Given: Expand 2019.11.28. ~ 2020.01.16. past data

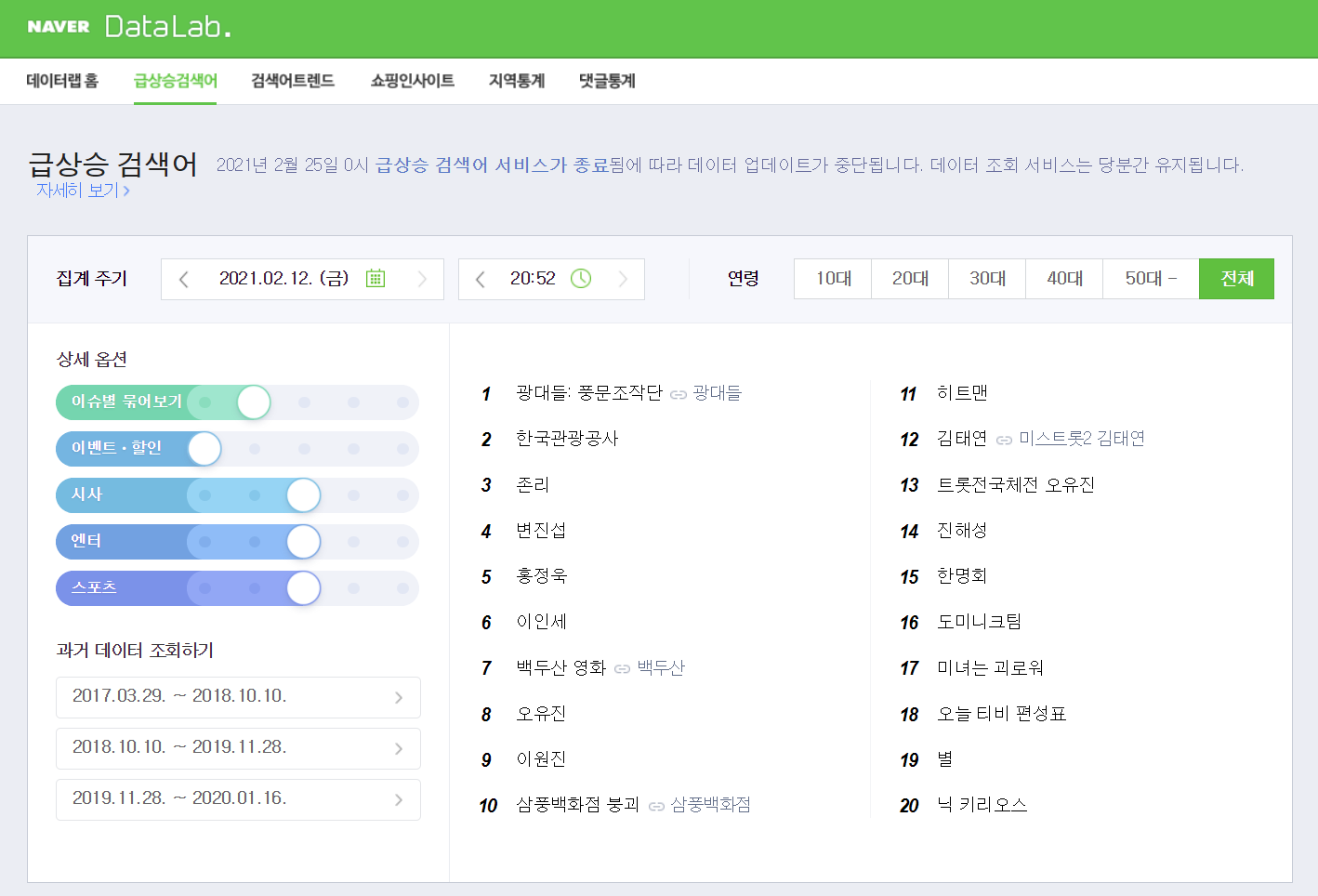Looking at the screenshot, I should (238, 799).
